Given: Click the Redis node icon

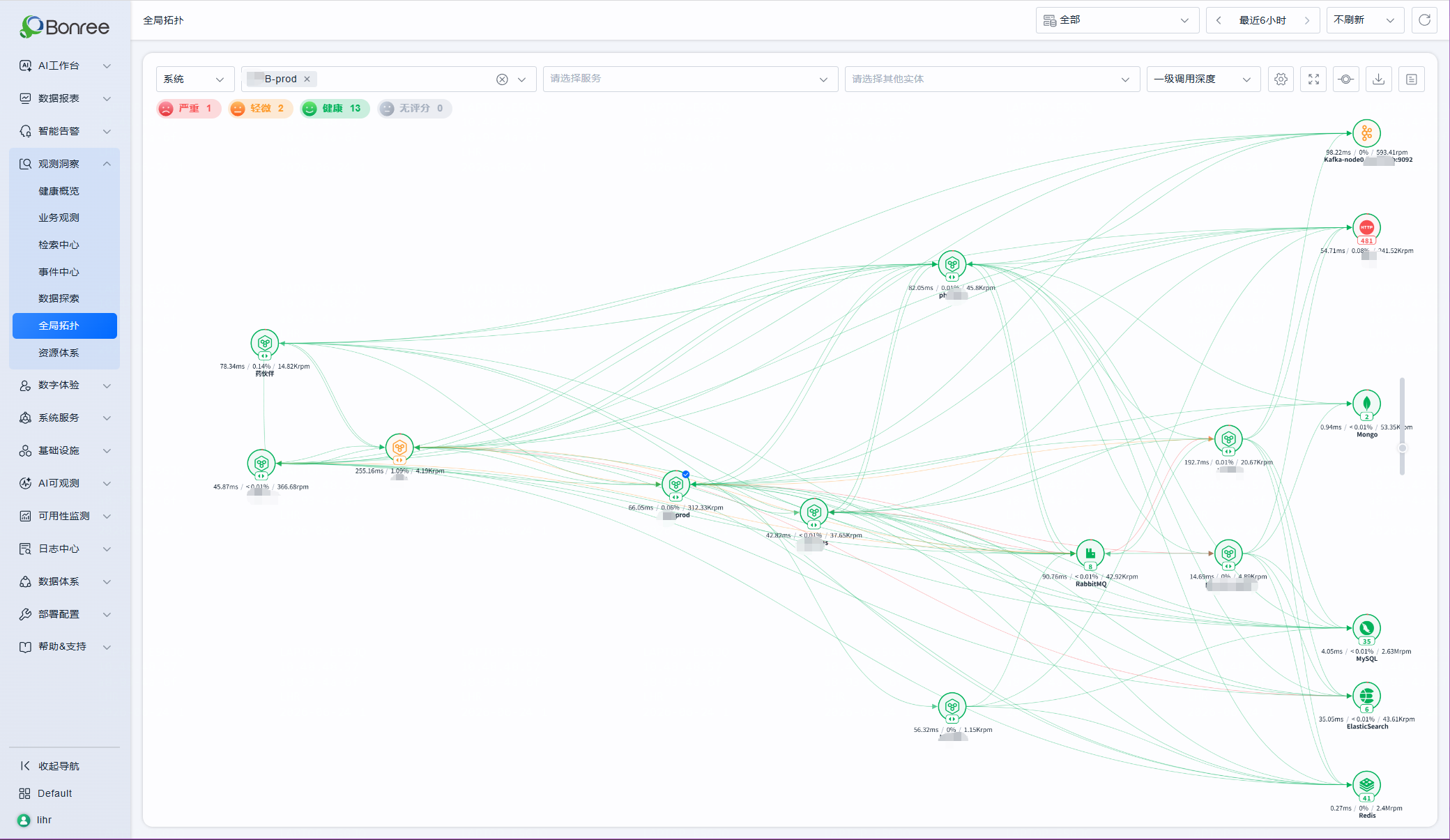Looking at the screenshot, I should (x=1366, y=785).
